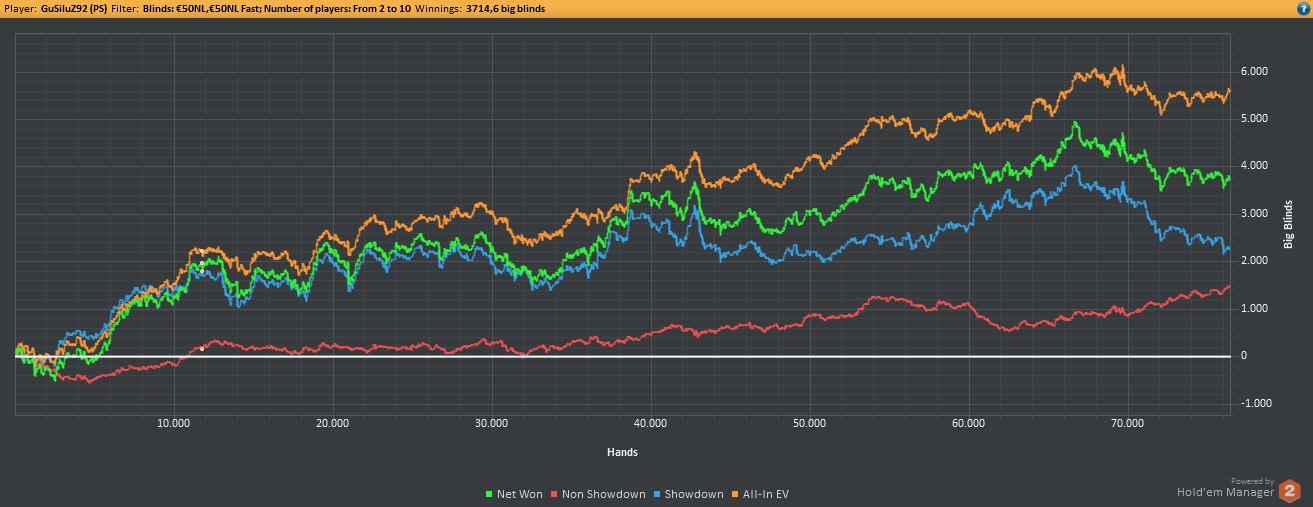
Task: Click the 0 big blinds axis label
Action: (x=1244, y=356)
